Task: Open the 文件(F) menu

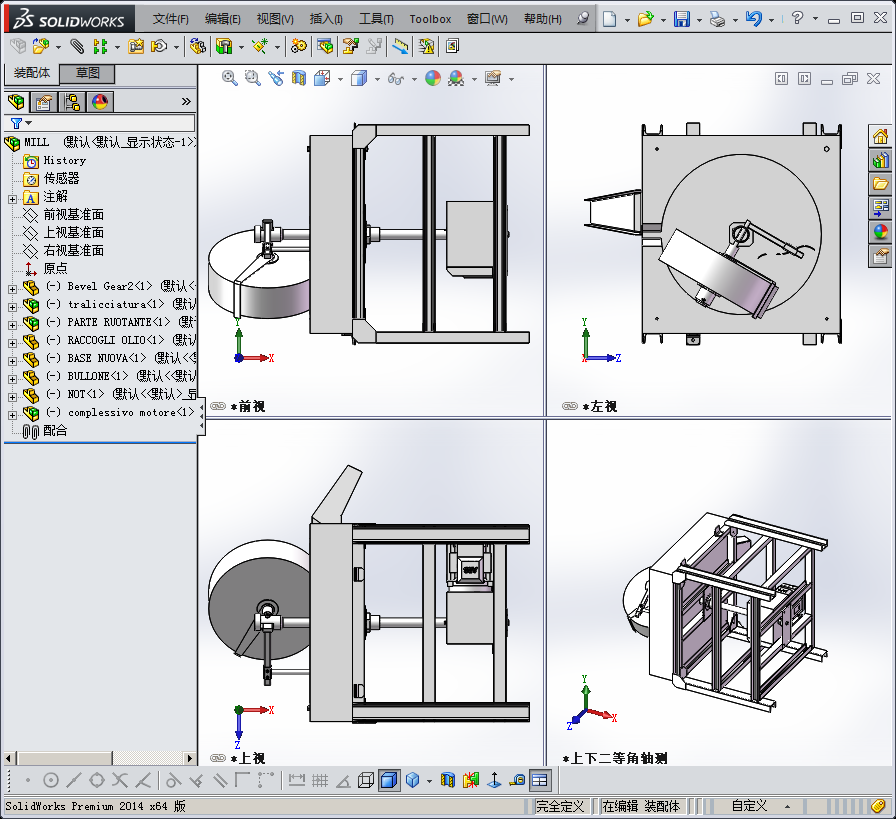Action: coord(170,19)
